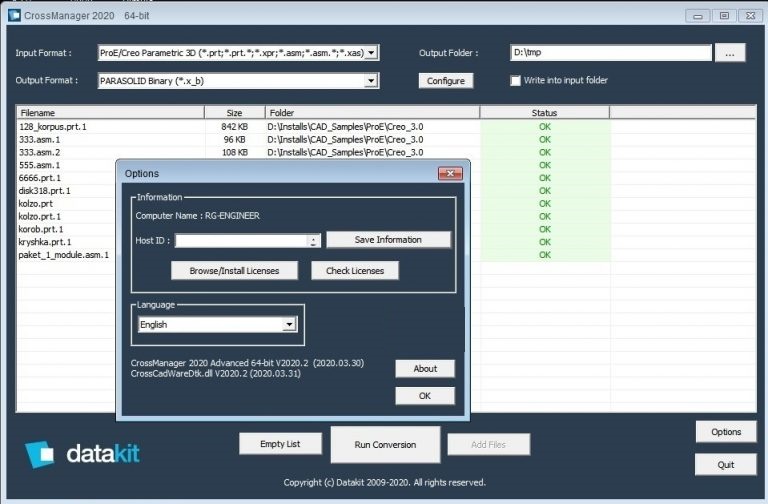This screenshot has height=504, width=768.
Task: Click the Host ID spinner arrows
Action: pos(313,240)
